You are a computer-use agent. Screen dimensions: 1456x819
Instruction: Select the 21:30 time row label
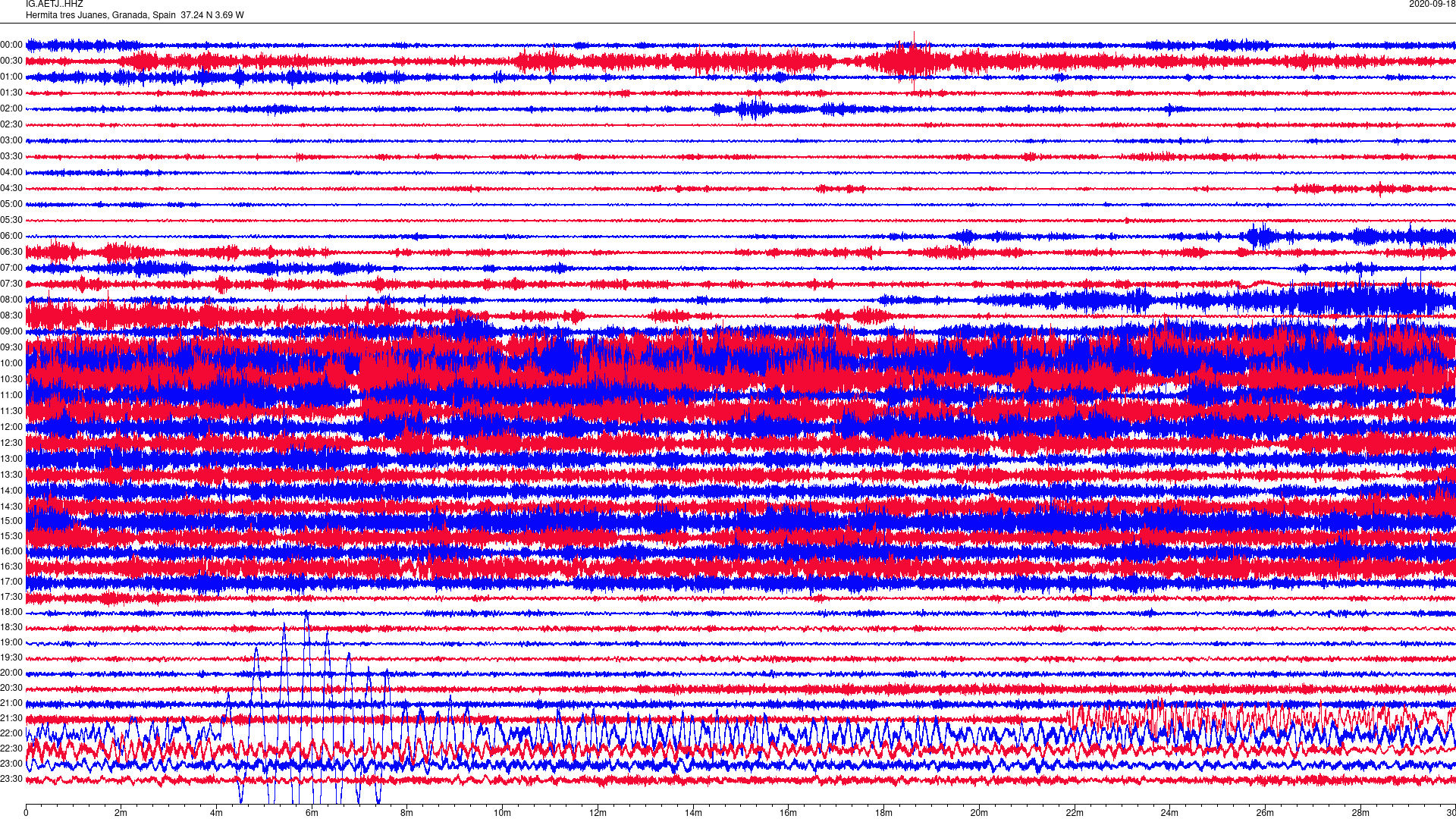(11, 719)
